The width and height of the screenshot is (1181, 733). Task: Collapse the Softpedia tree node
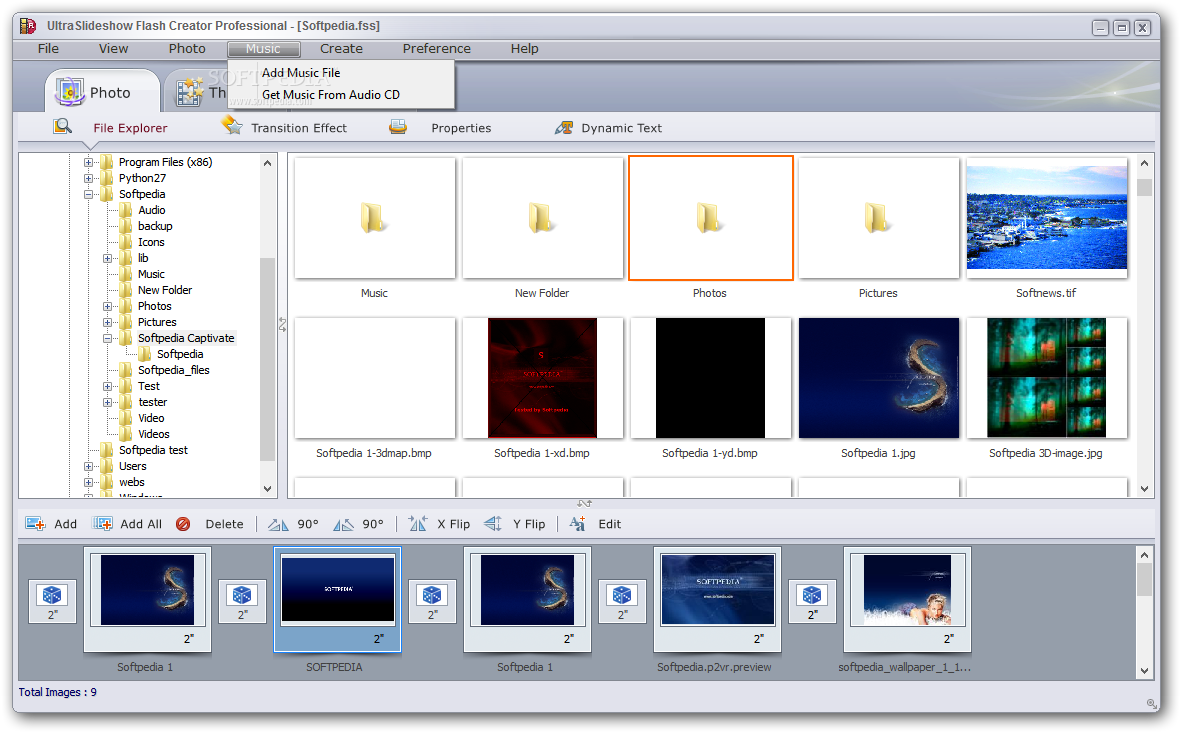point(88,194)
